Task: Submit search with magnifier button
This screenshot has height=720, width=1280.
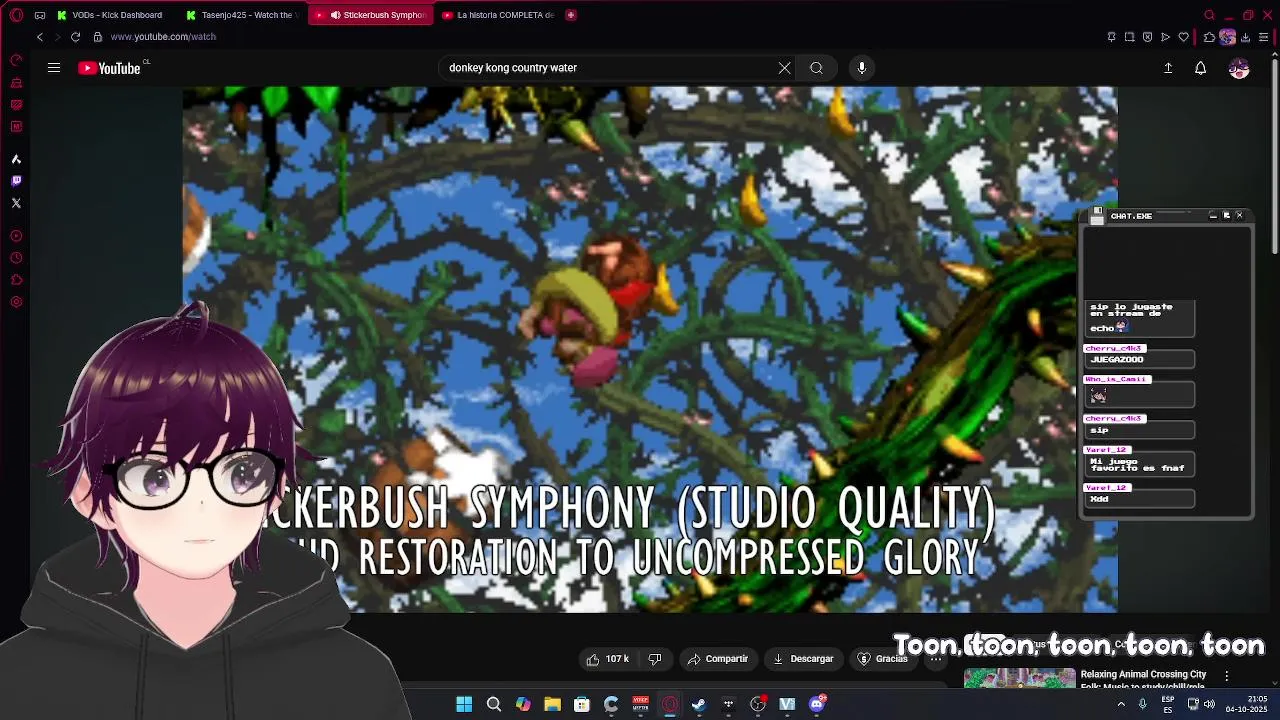Action: click(816, 68)
